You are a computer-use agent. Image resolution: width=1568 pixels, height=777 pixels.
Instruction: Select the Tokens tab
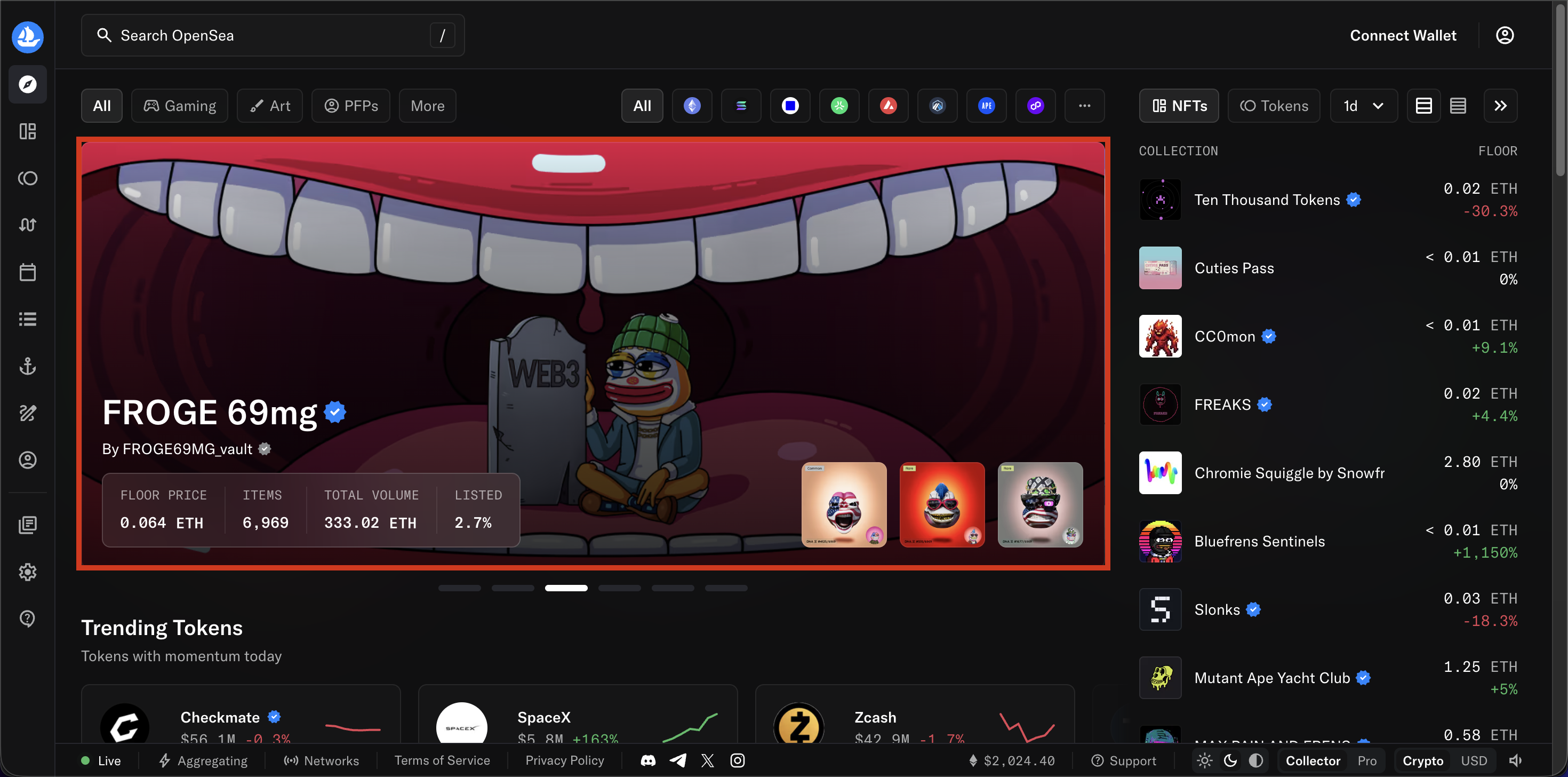click(x=1274, y=106)
